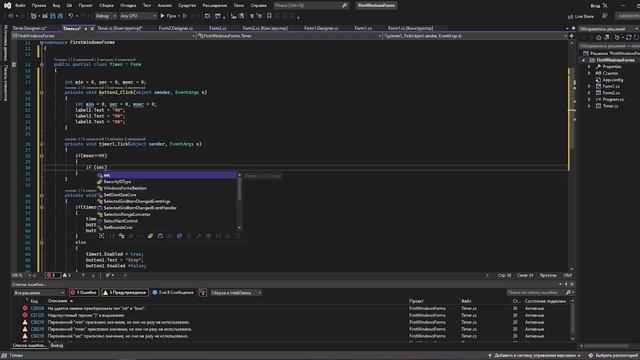Open the timer1_Tick member dropdown
640x360 pixels.
tap(476, 36)
